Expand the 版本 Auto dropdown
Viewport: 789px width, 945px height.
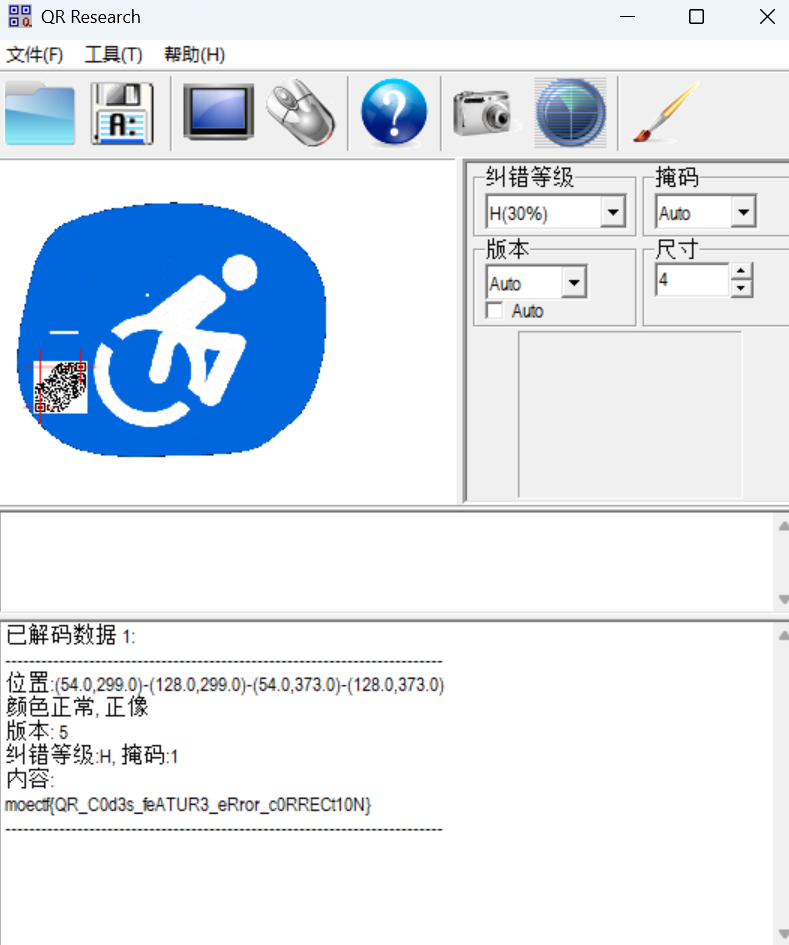[x=574, y=283]
